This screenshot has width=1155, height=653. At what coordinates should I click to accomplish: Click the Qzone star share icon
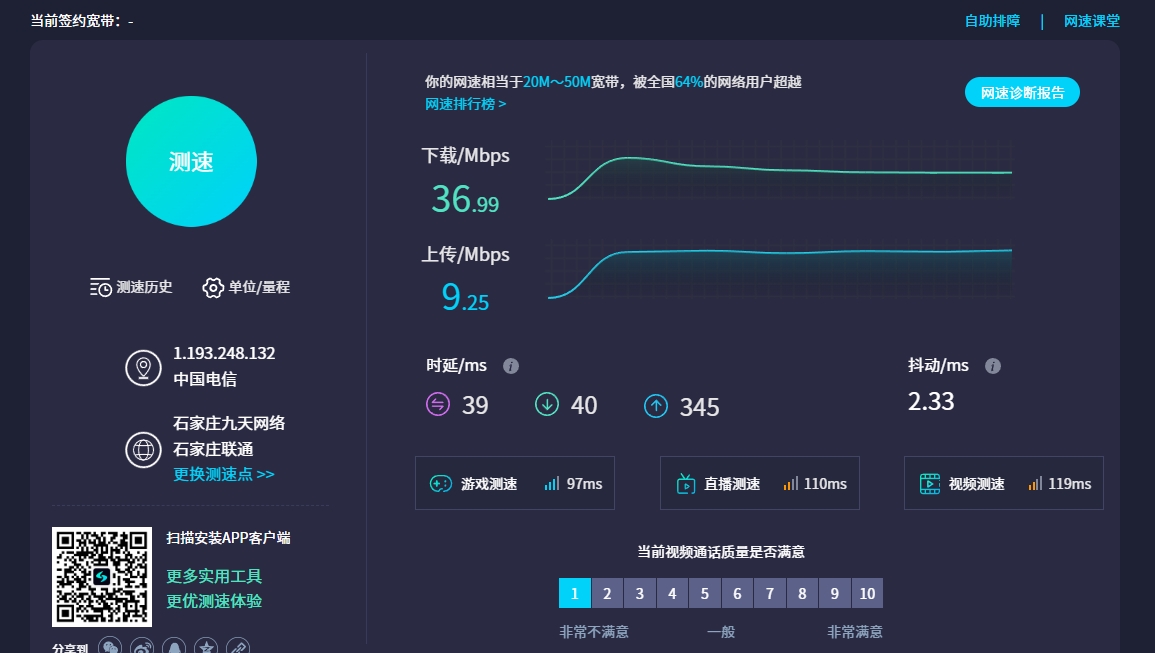click(x=205, y=647)
